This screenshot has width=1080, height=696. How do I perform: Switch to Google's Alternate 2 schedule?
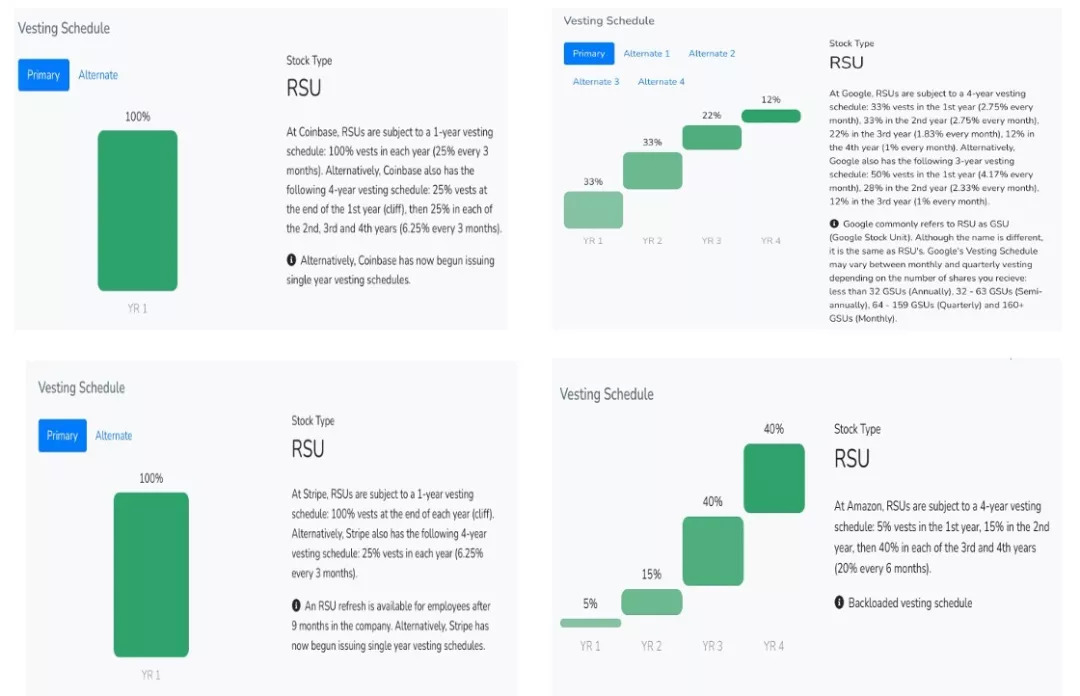coord(711,54)
